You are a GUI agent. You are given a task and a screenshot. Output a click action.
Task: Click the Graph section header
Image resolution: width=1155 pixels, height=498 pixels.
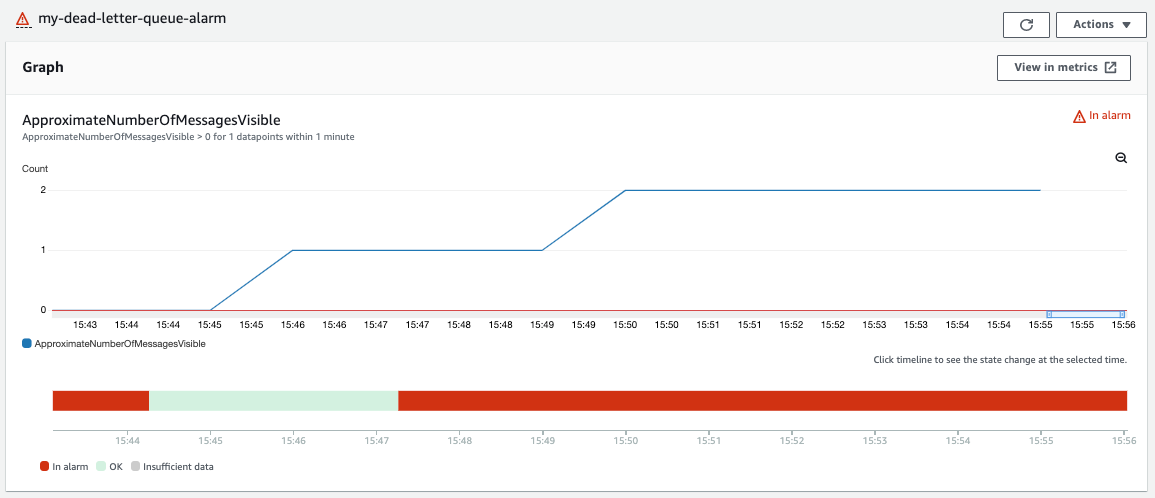(x=43, y=67)
